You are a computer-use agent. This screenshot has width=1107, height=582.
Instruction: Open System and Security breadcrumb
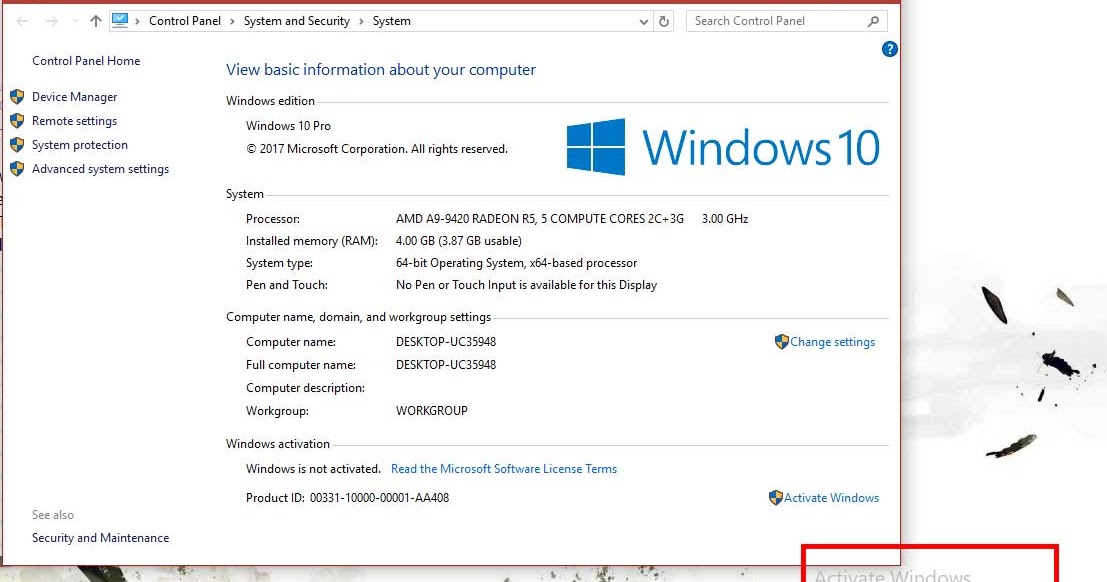click(x=297, y=21)
